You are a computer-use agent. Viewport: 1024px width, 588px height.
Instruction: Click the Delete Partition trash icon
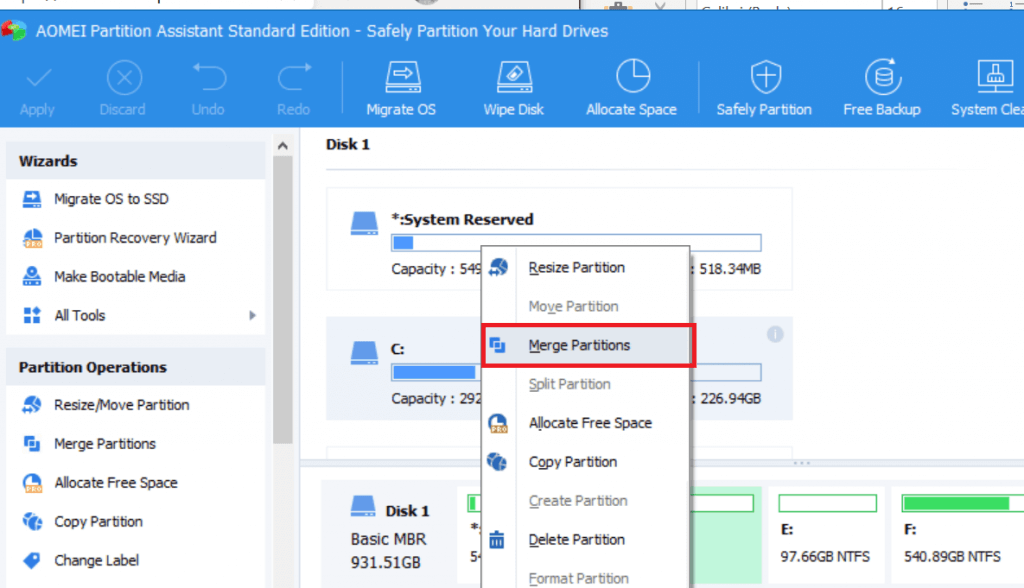497,540
